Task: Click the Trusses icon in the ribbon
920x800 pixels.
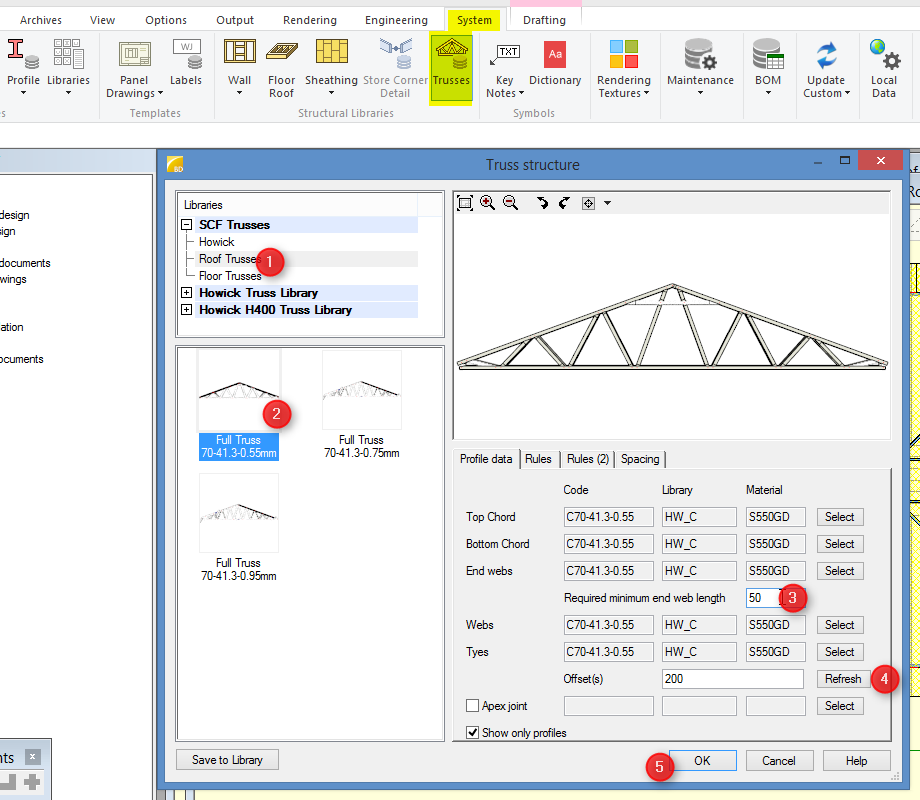Action: 451,66
